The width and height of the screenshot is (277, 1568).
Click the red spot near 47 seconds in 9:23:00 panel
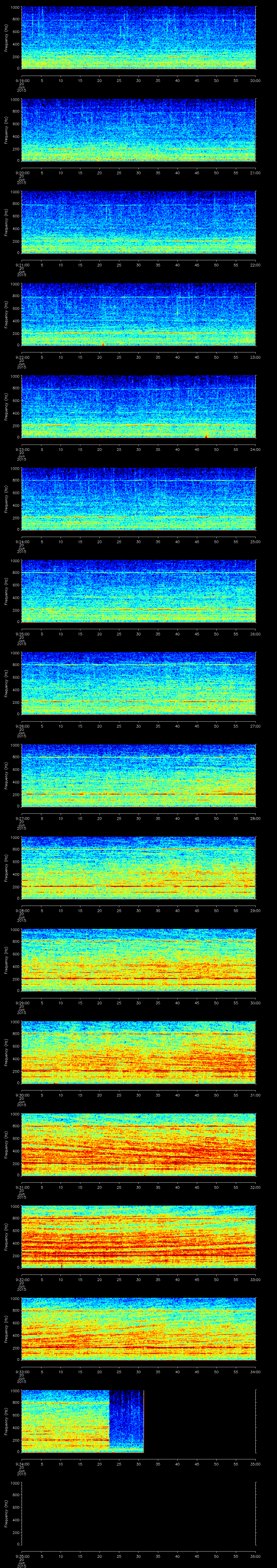[206, 436]
